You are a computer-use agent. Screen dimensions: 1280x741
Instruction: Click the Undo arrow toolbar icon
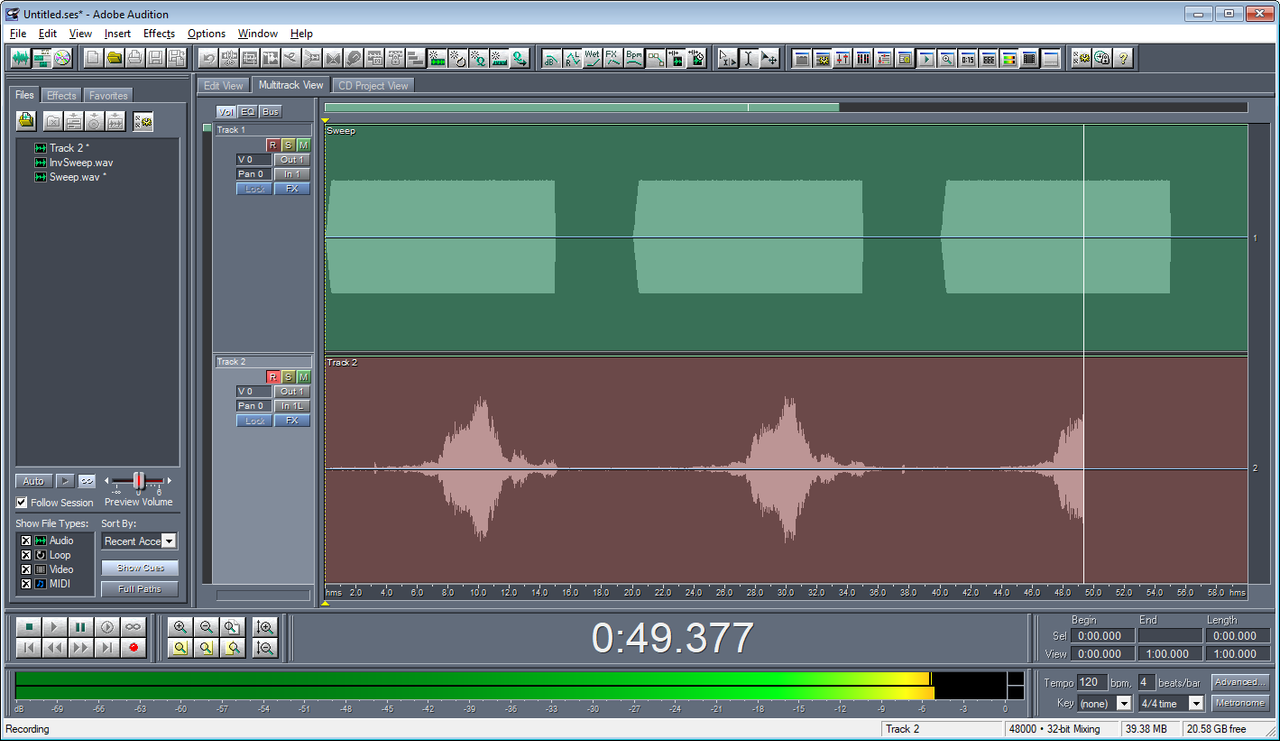(208, 58)
